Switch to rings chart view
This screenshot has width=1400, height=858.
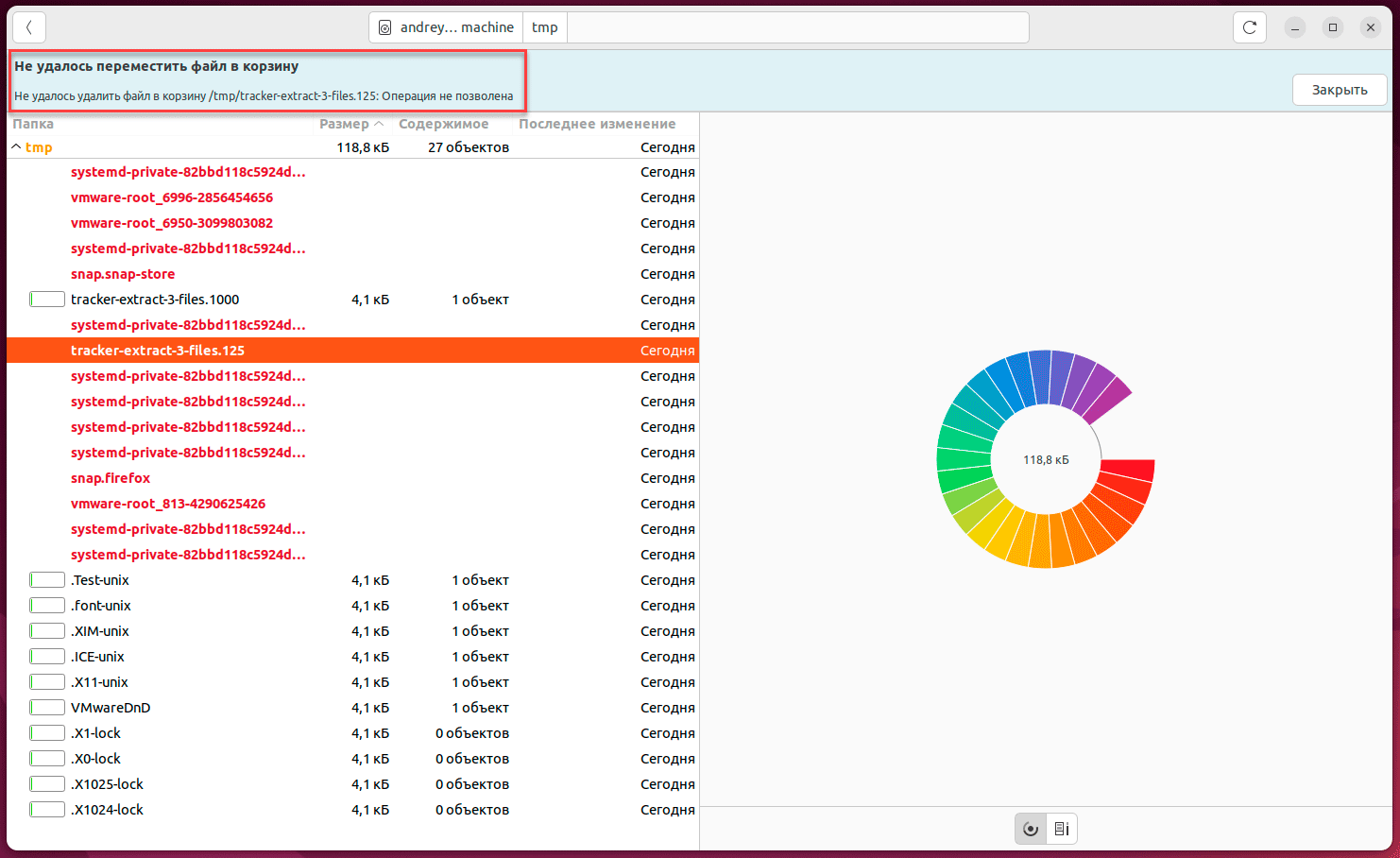coord(1031,829)
